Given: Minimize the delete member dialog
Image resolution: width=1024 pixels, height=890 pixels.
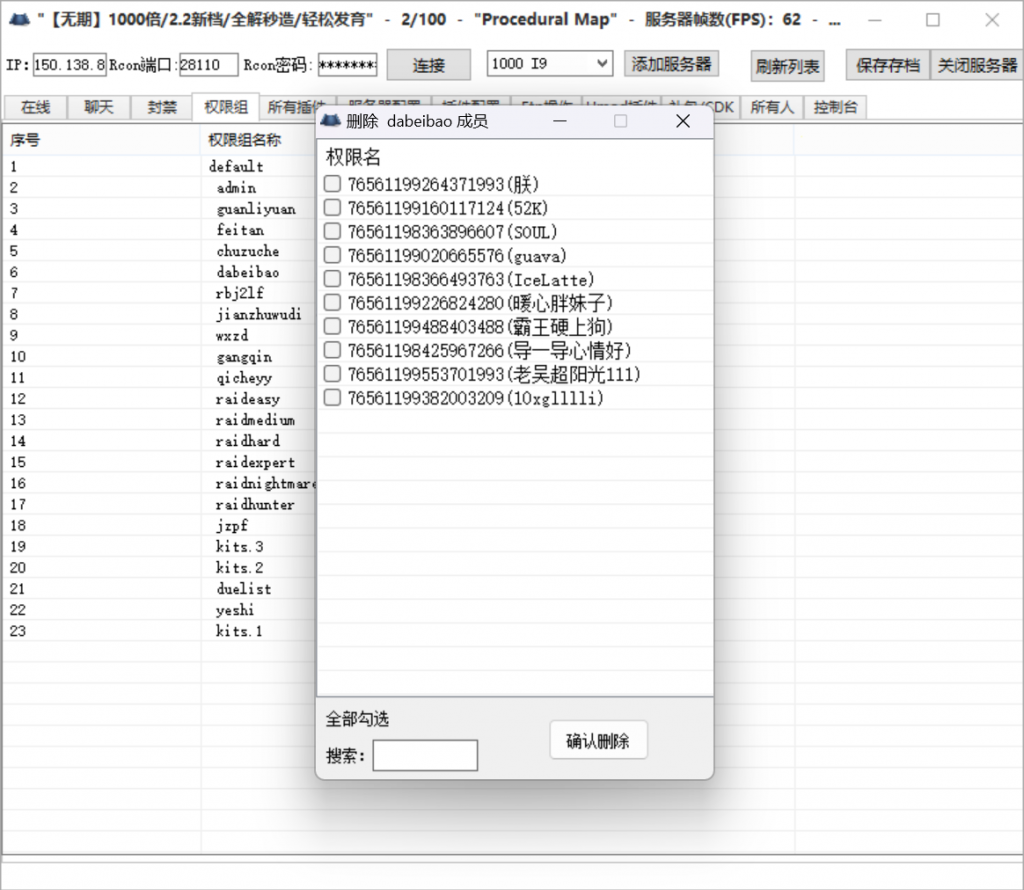Looking at the screenshot, I should pyautogui.click(x=559, y=121).
